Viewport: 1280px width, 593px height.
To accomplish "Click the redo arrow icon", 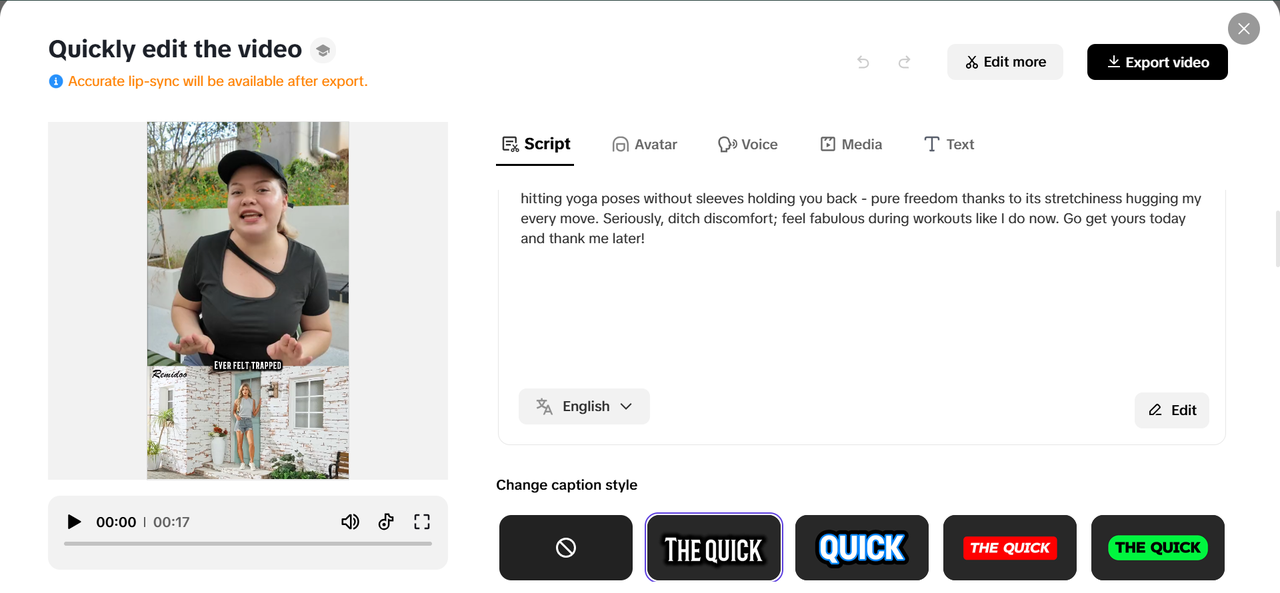I will click(904, 62).
